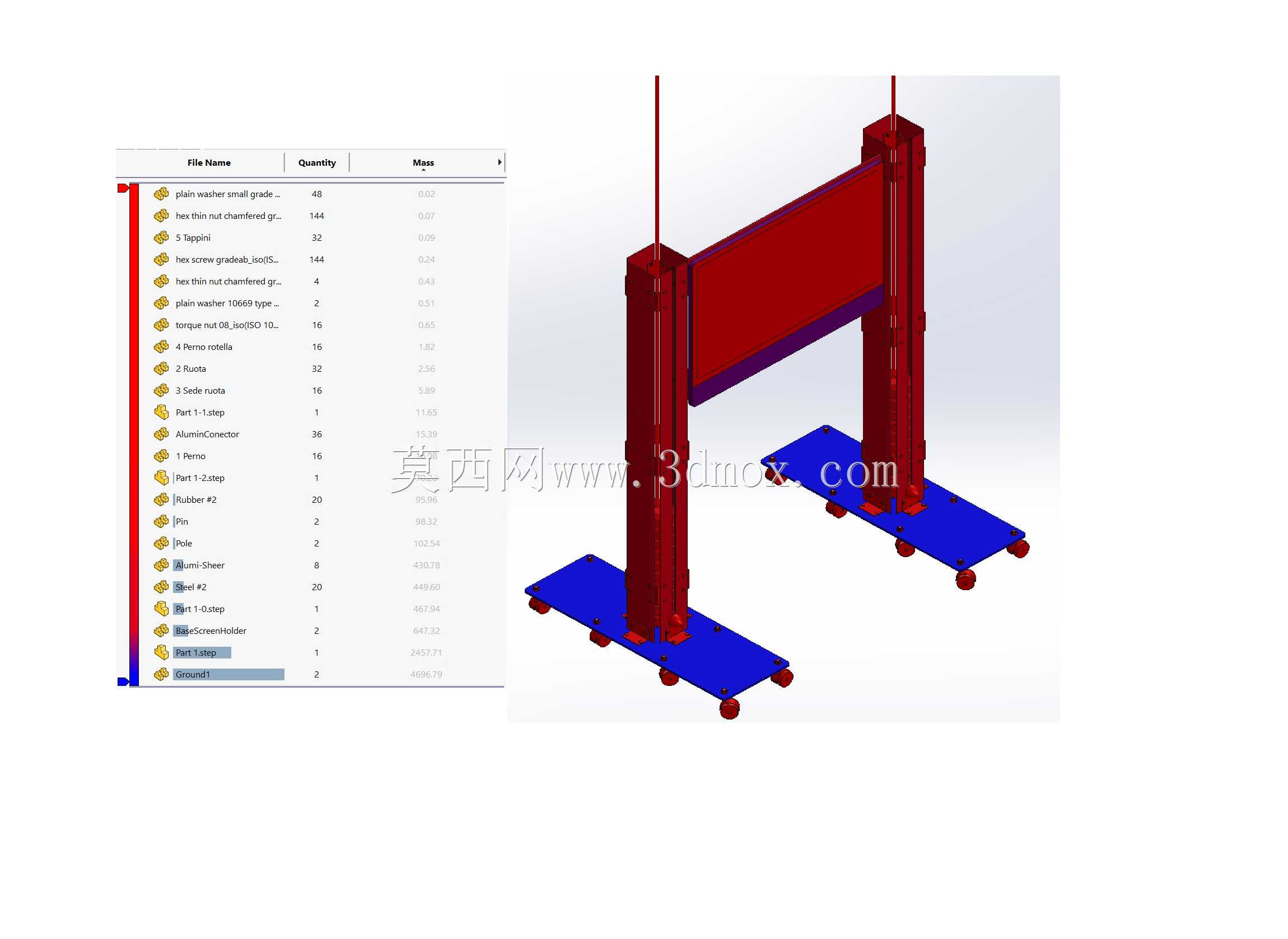Click icon beside Rubber #2
The height and width of the screenshot is (939, 1288).
click(161, 499)
